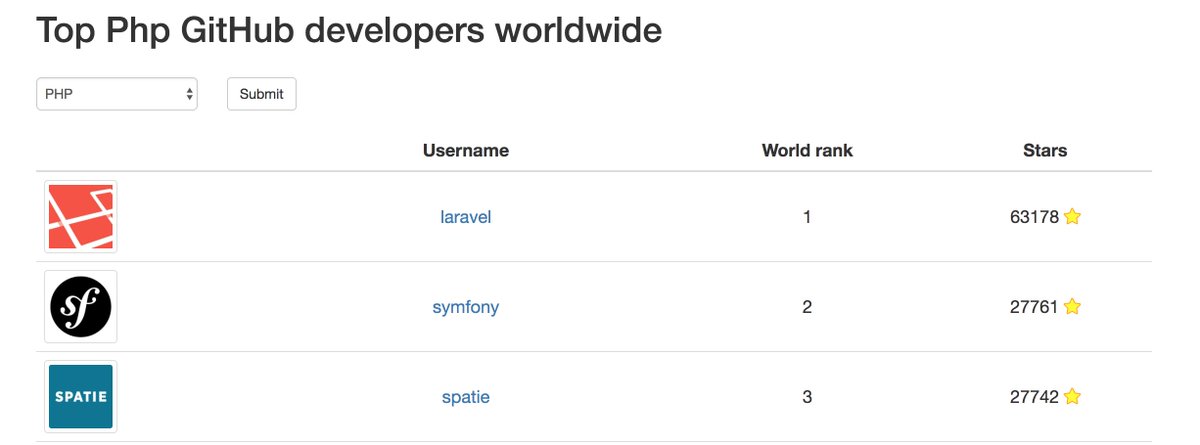The height and width of the screenshot is (445, 1200).
Task: Click the Submit button
Action: 262,94
